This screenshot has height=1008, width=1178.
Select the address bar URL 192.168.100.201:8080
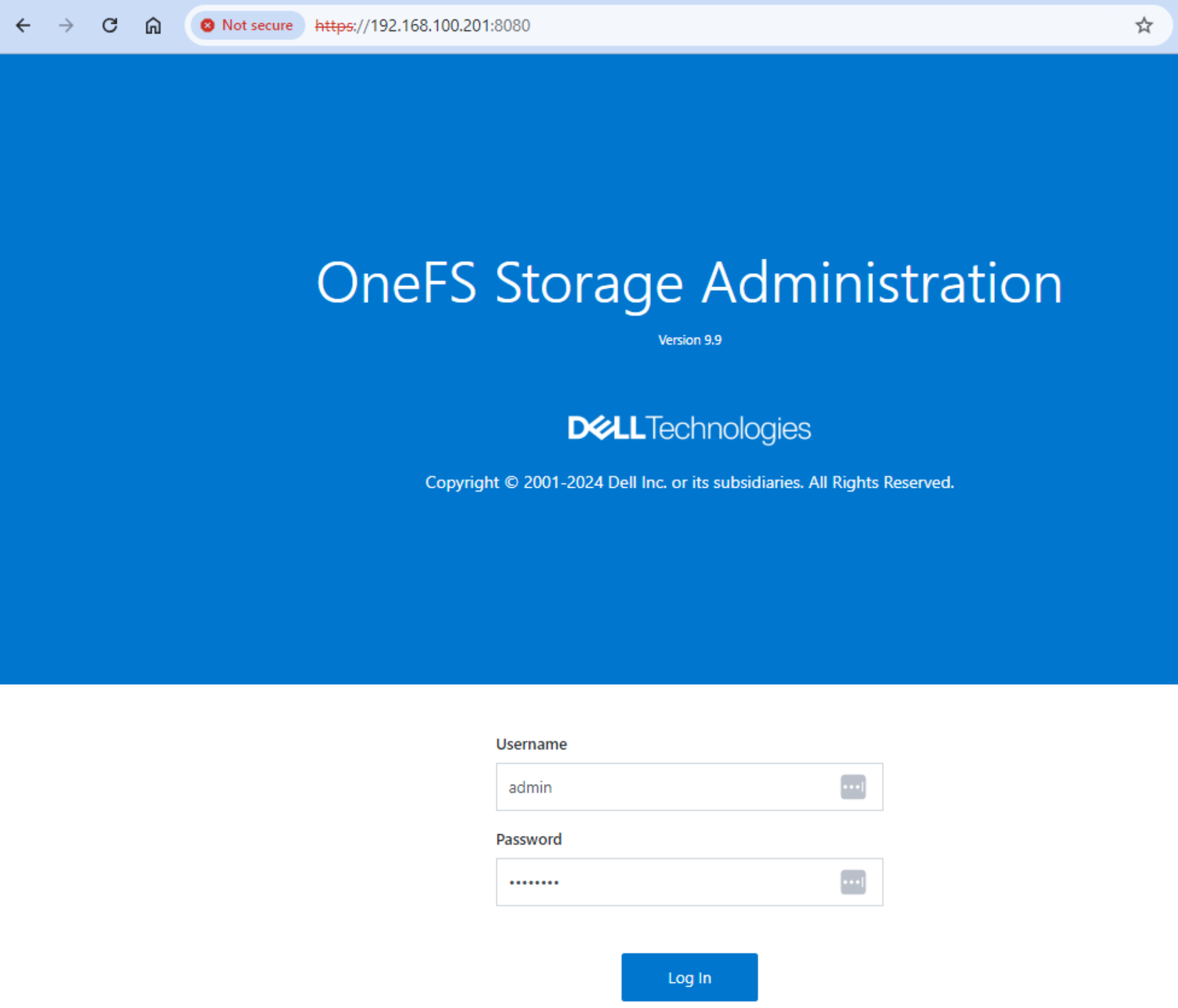pos(422,26)
